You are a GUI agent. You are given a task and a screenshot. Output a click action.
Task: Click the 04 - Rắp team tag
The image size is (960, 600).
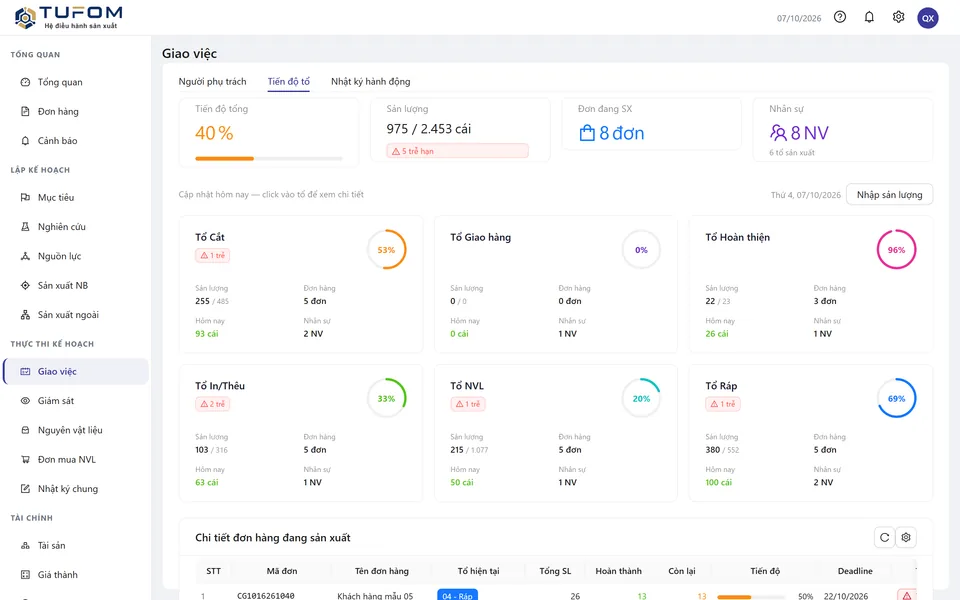pos(457,595)
